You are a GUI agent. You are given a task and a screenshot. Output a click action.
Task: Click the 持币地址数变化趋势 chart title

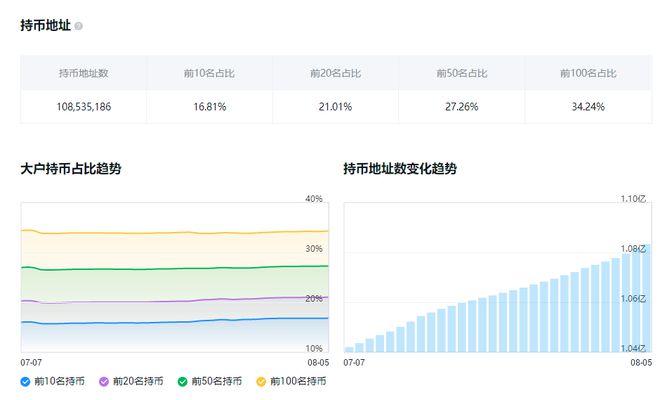click(x=400, y=169)
